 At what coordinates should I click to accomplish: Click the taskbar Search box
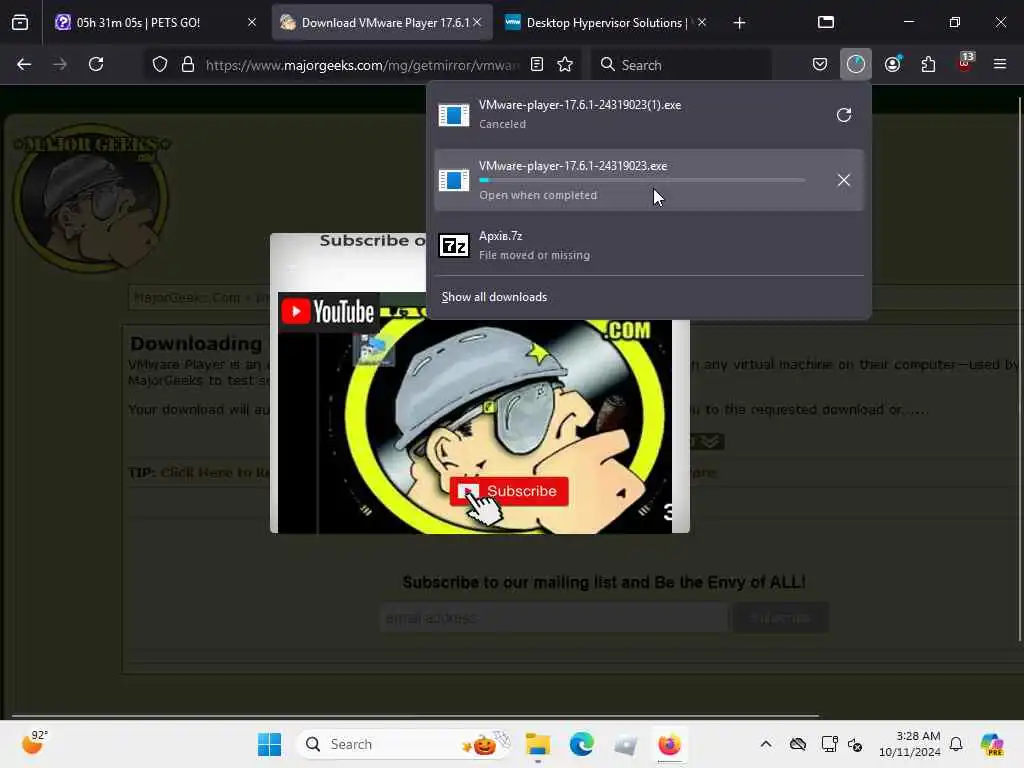tap(404, 744)
